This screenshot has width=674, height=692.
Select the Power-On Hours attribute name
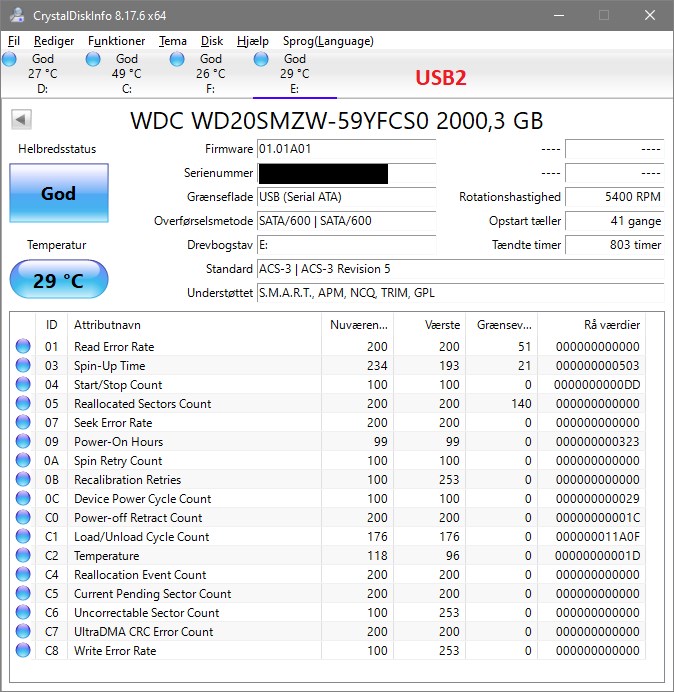coord(118,442)
